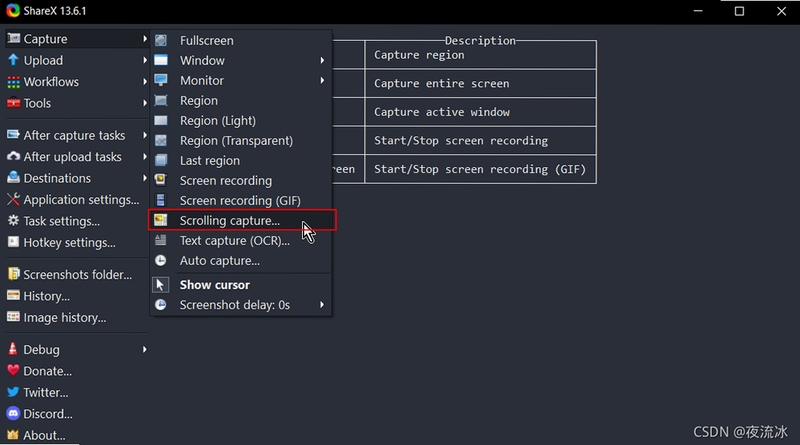Viewport: 800px width, 445px height.
Task: Click the Scrolling capture icon
Action: coord(161,220)
